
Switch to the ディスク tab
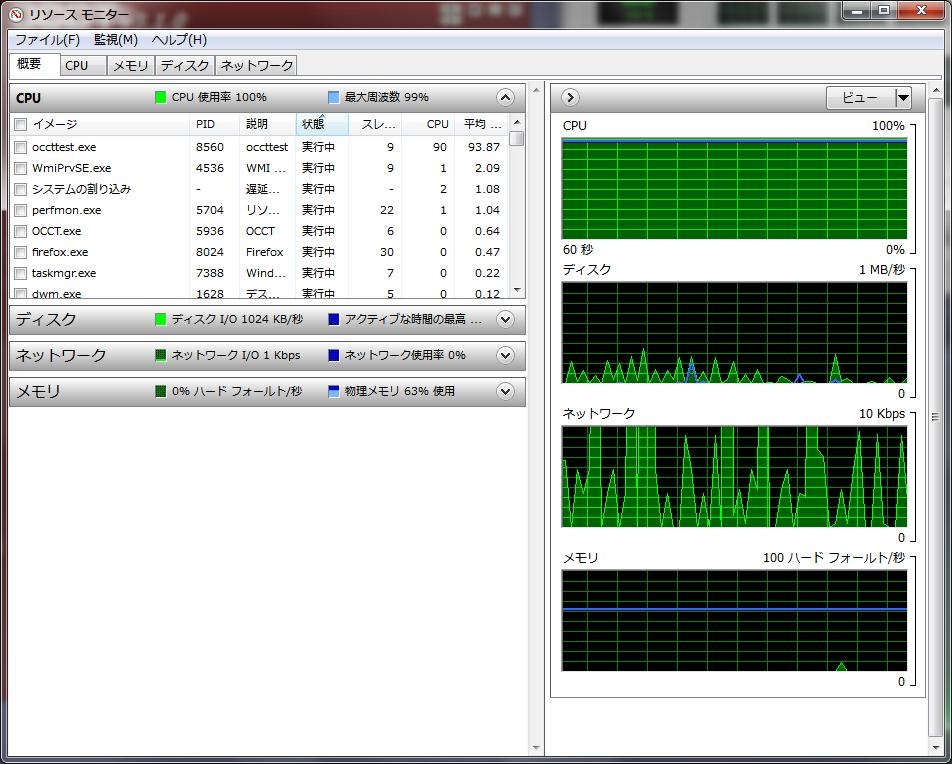tap(185, 66)
